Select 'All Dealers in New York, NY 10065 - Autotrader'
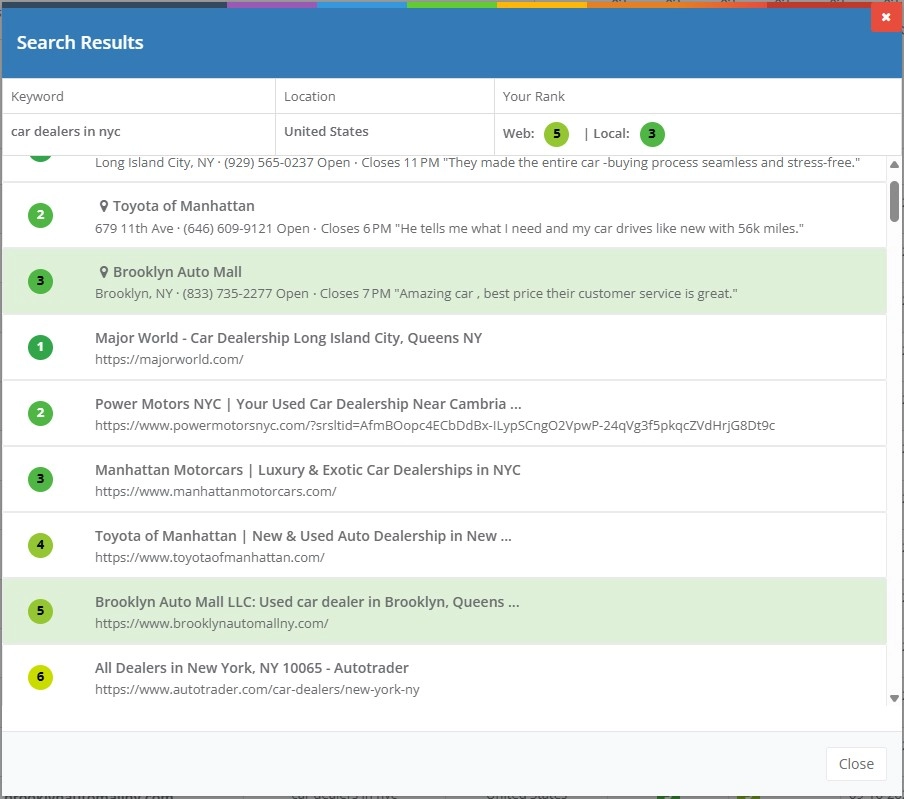904x799 pixels. point(252,668)
